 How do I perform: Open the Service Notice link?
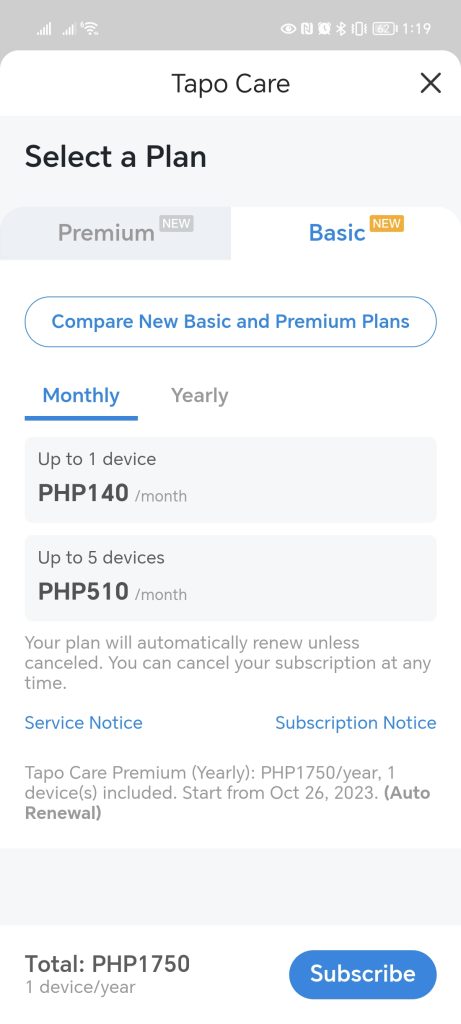(x=84, y=722)
